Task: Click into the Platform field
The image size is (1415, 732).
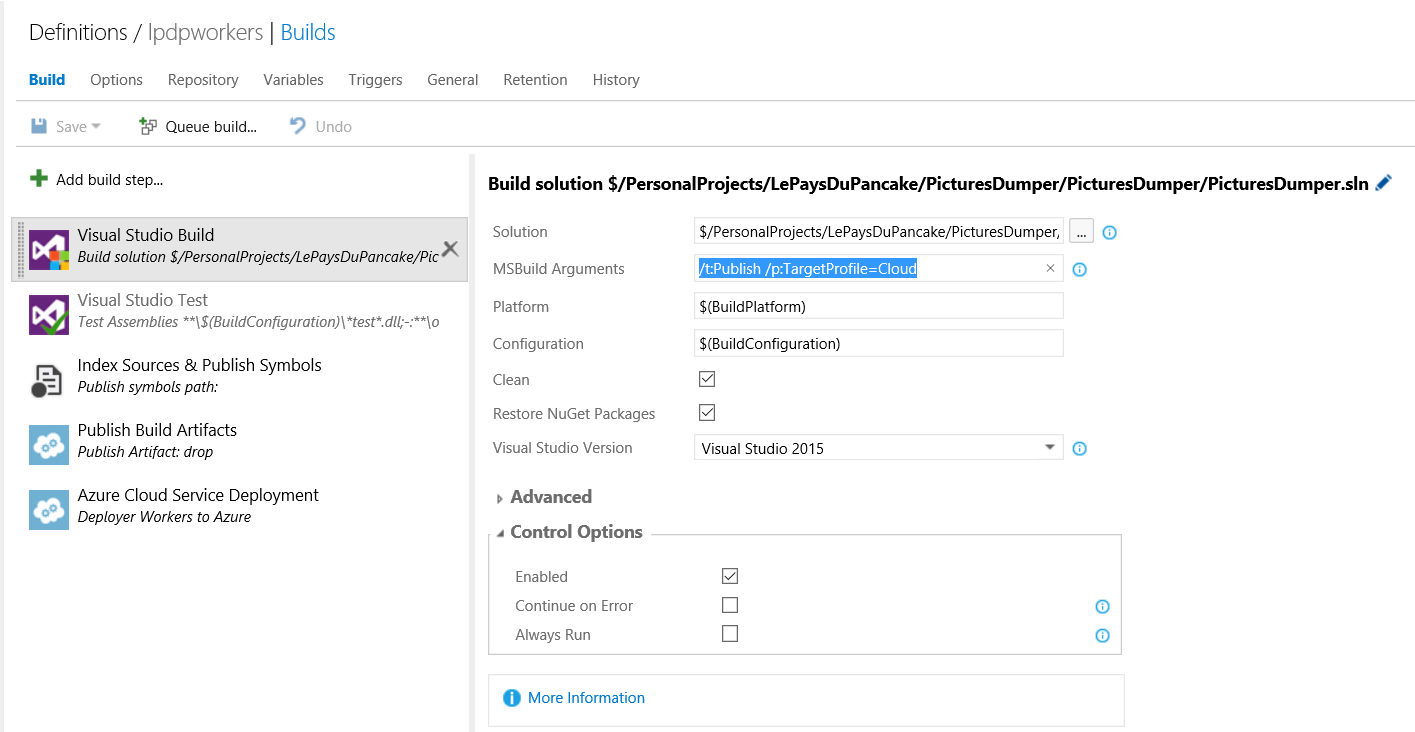Action: coord(878,306)
